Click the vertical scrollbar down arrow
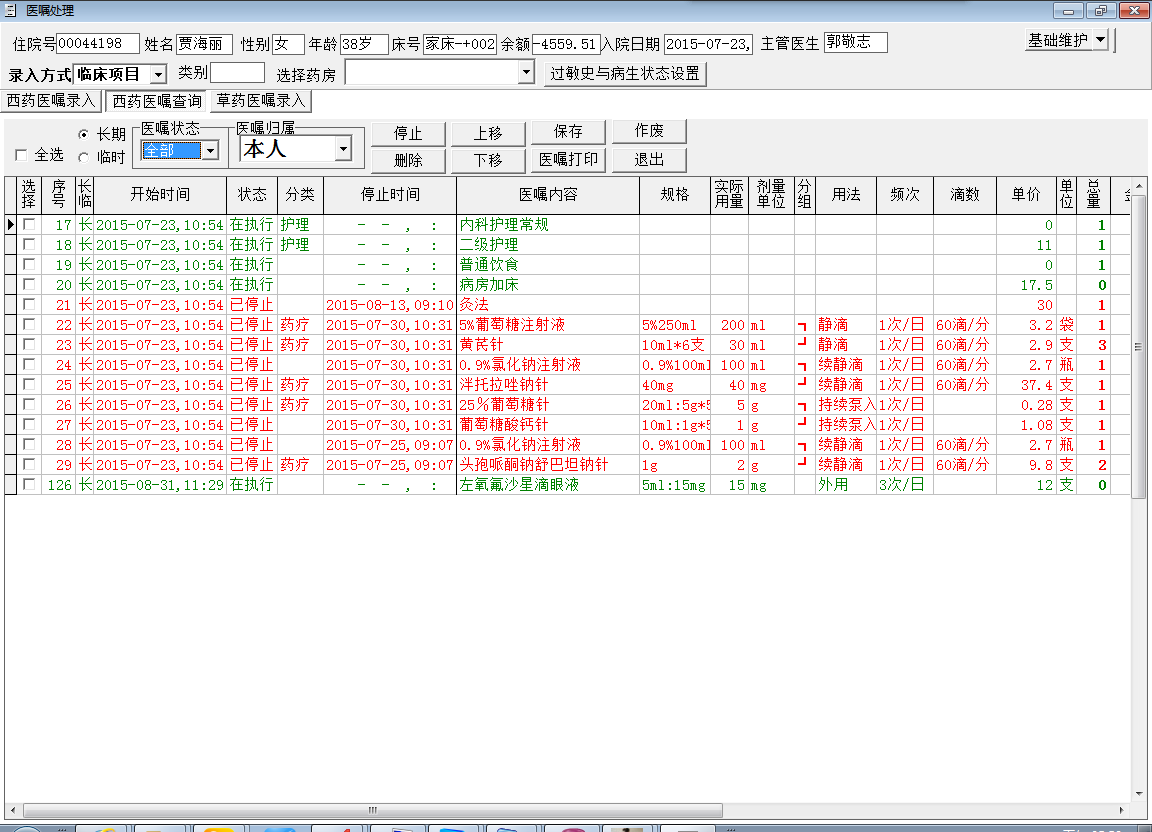The height and width of the screenshot is (832, 1152). pyautogui.click(x=1139, y=795)
